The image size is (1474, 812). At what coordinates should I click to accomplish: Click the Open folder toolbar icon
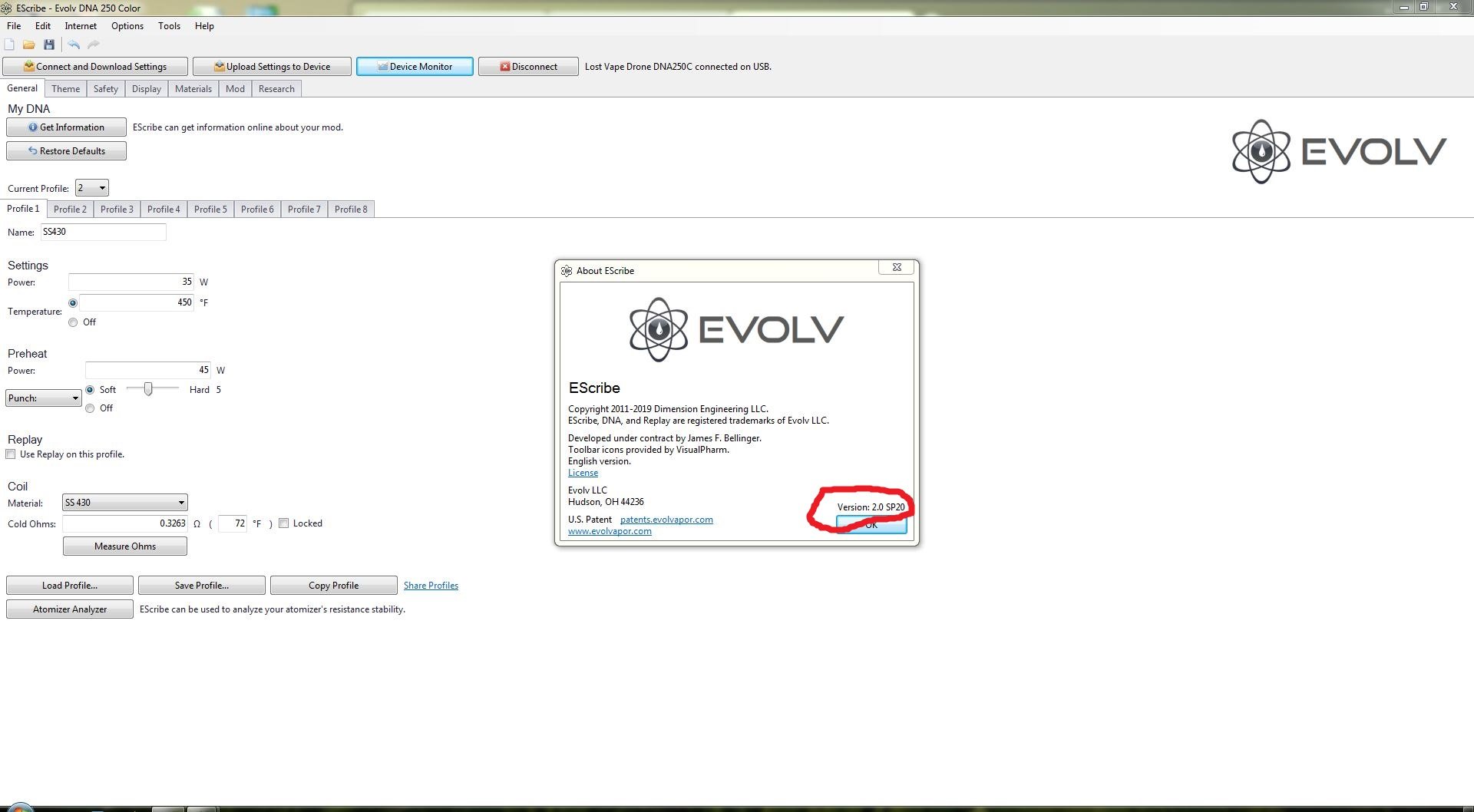tap(29, 45)
